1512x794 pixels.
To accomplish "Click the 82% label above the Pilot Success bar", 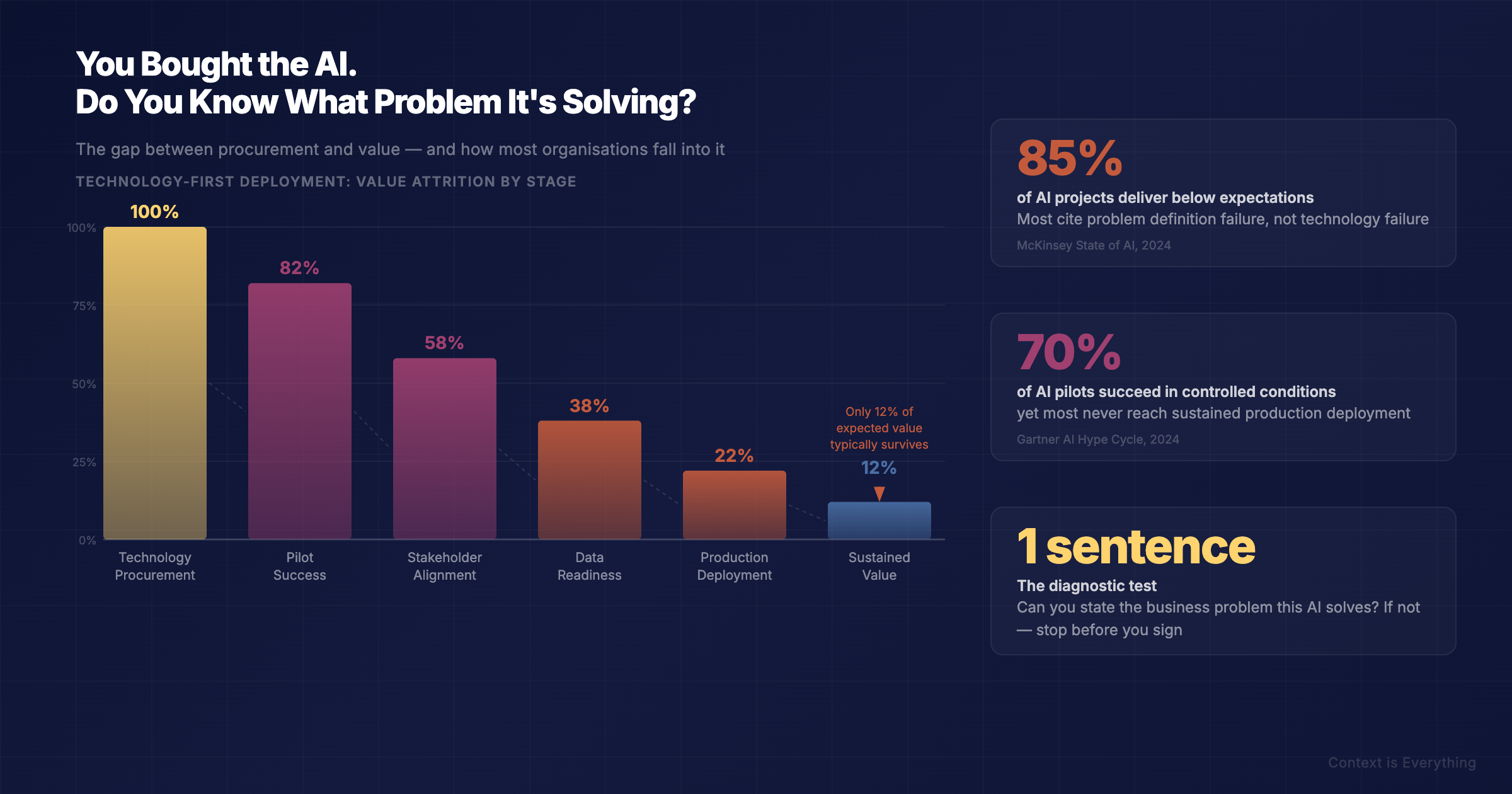I will point(299,268).
